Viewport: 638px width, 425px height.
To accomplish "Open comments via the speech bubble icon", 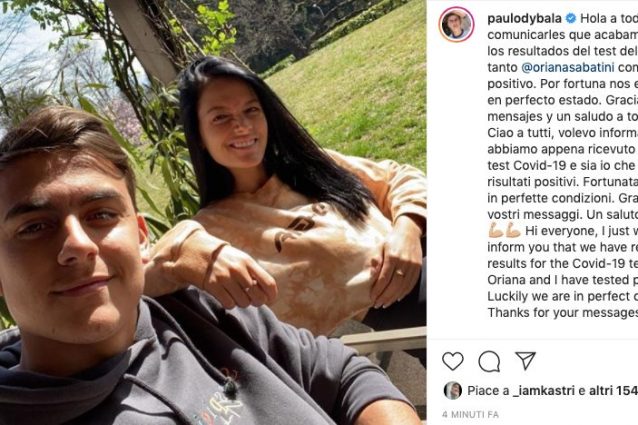I will point(489,361).
